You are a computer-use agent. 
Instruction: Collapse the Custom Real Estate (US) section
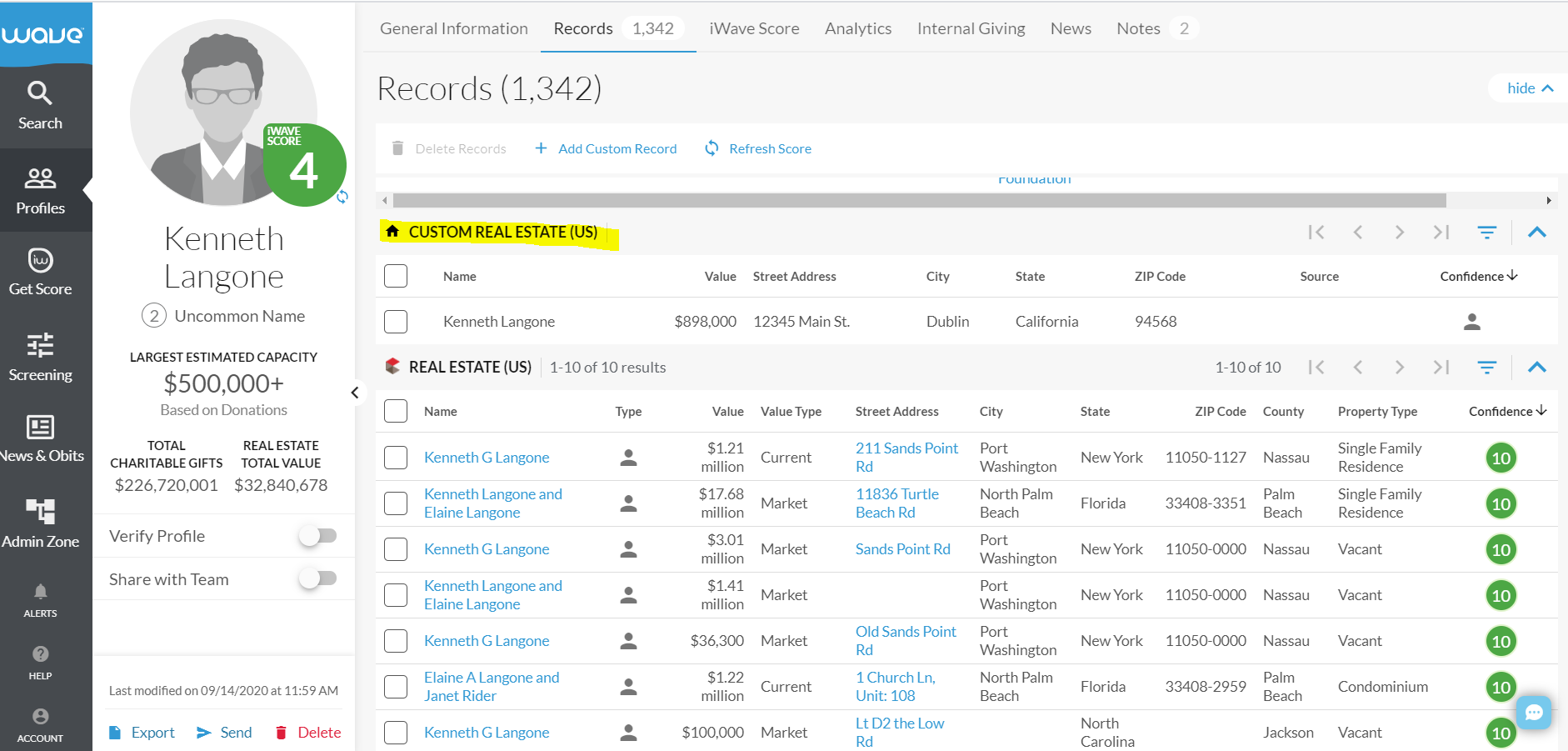(x=1537, y=233)
